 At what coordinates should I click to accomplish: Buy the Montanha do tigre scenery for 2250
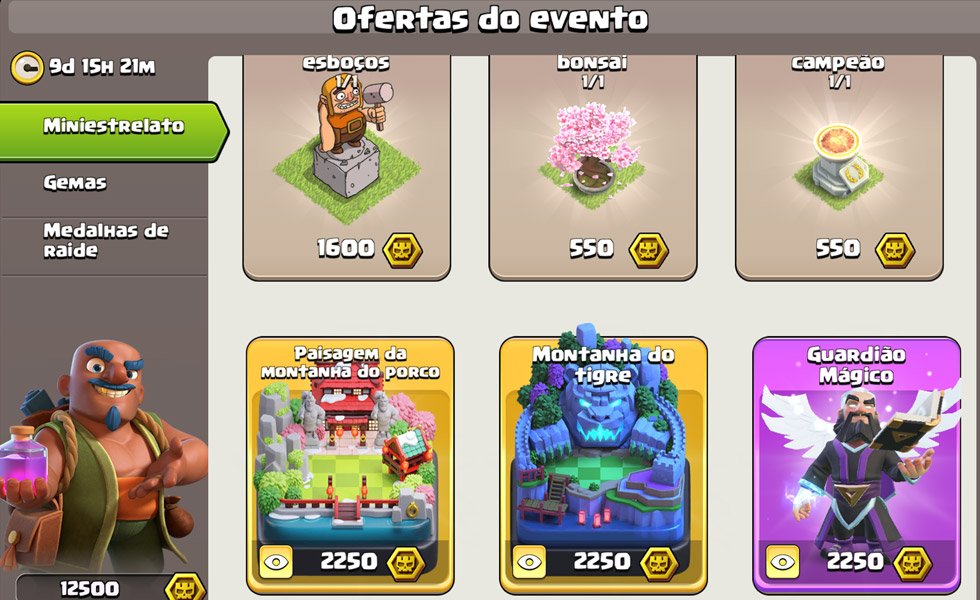[x=604, y=466]
